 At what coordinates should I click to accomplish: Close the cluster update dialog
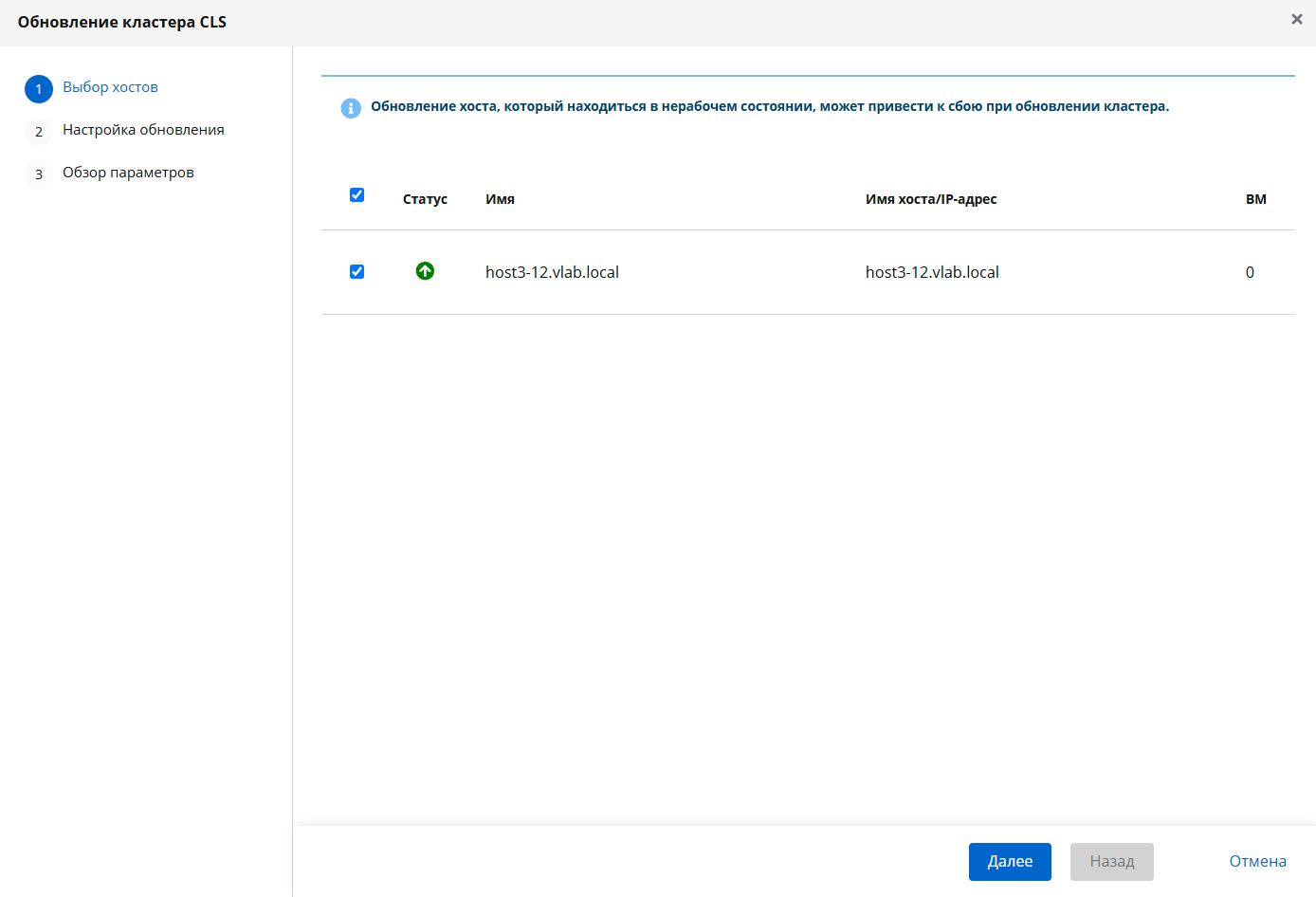click(1296, 19)
